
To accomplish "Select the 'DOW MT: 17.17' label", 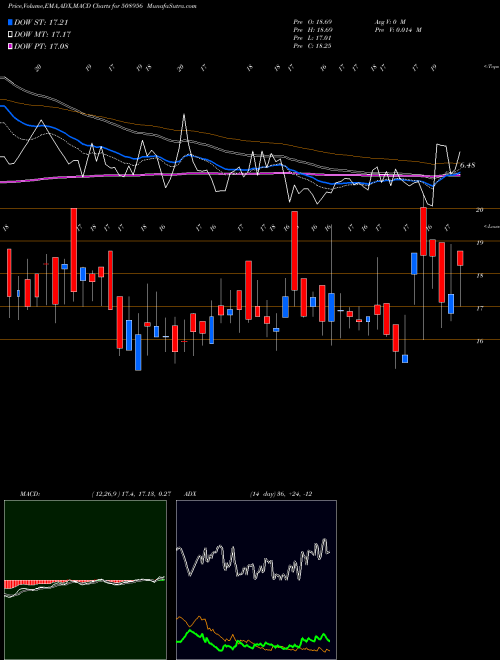I will [43, 35].
